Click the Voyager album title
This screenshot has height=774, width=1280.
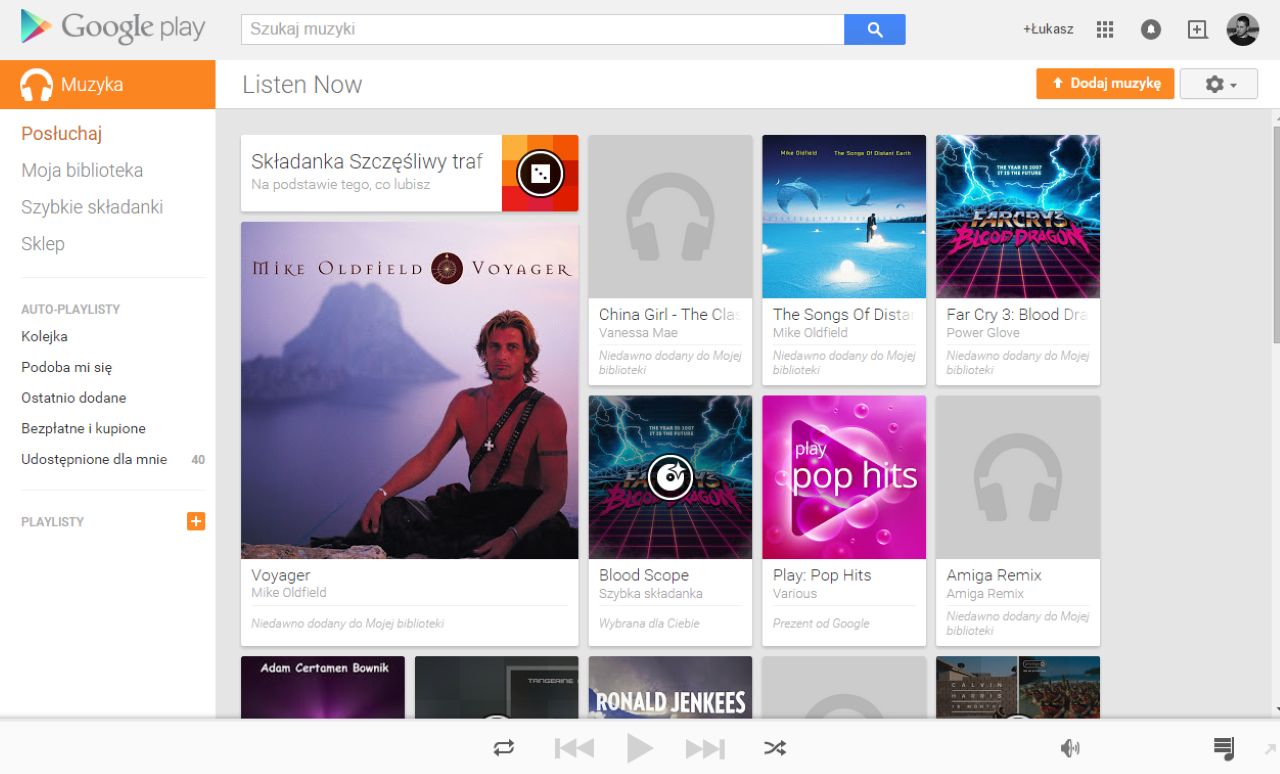pyautogui.click(x=281, y=575)
